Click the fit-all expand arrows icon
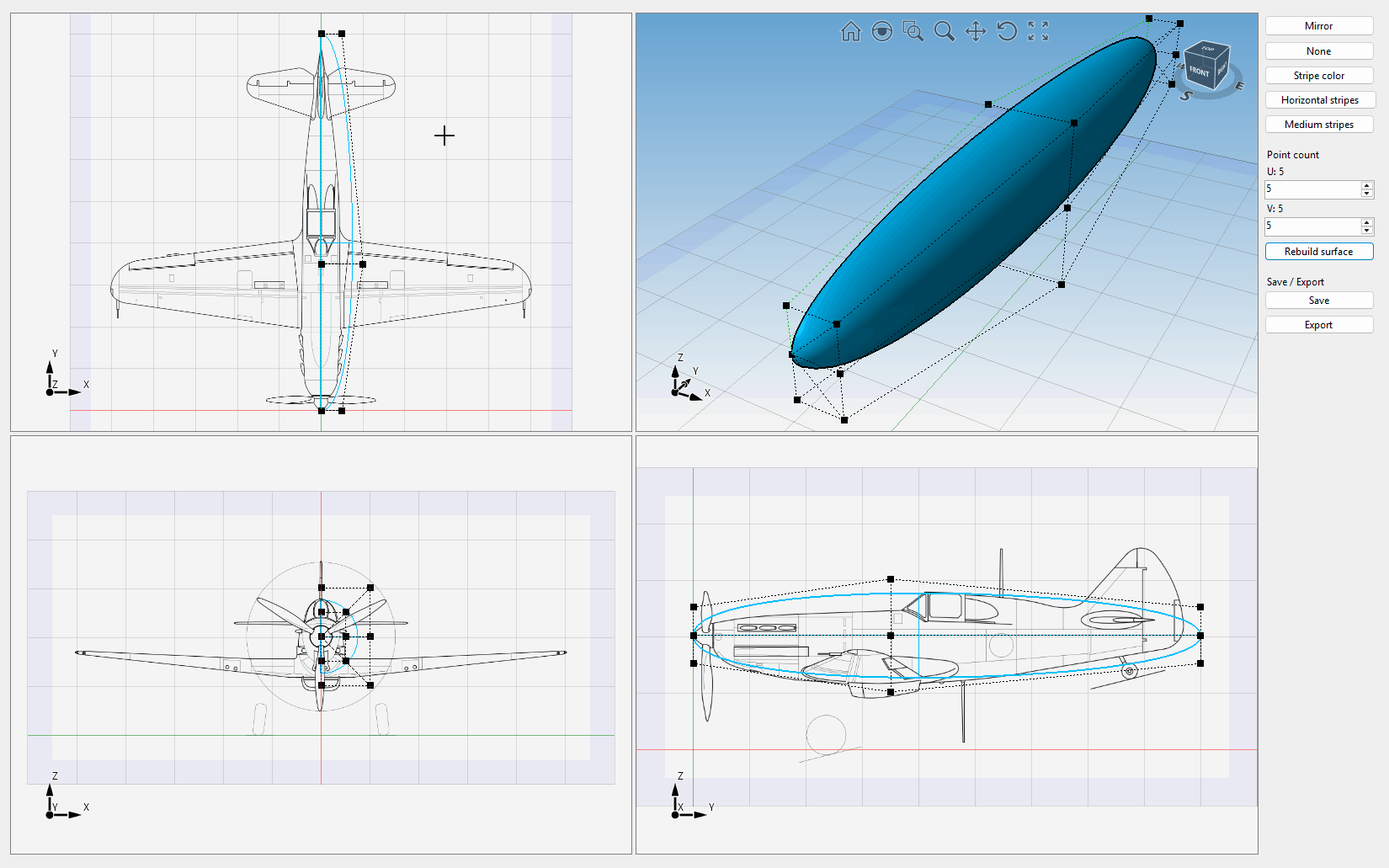 click(x=1038, y=32)
